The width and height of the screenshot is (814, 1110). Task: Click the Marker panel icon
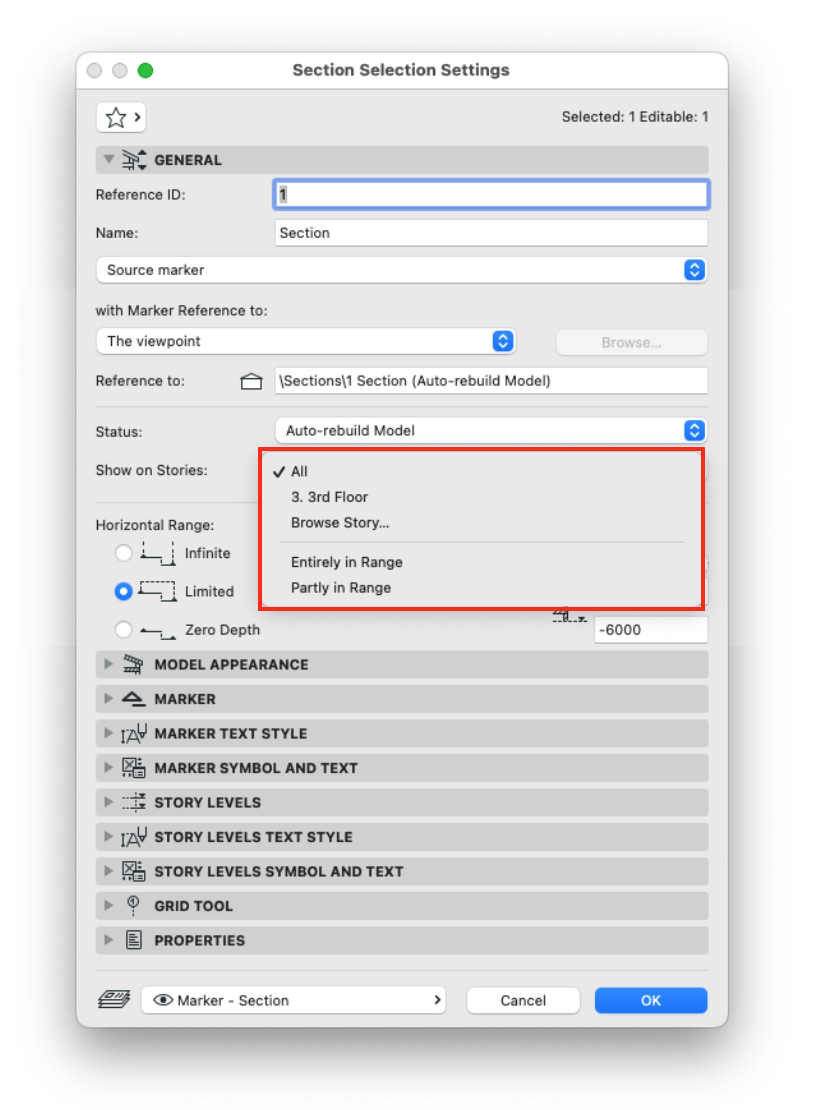tap(133, 699)
